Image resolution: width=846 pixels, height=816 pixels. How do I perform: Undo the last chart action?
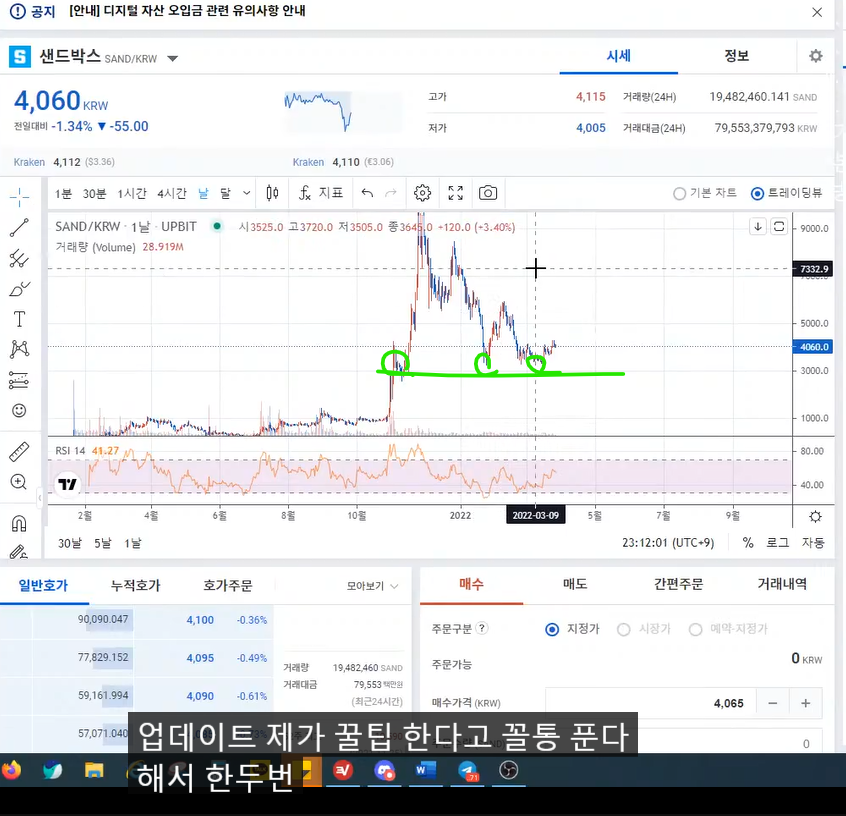[x=367, y=193]
